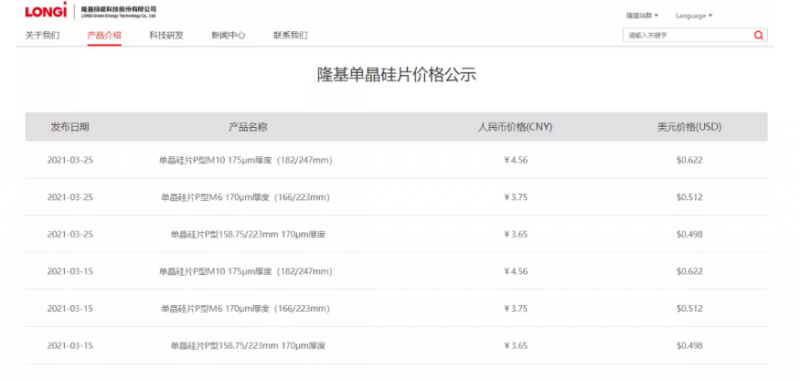Click date 2021-03-15 in the M10 row
800x381 pixels.
70,271
